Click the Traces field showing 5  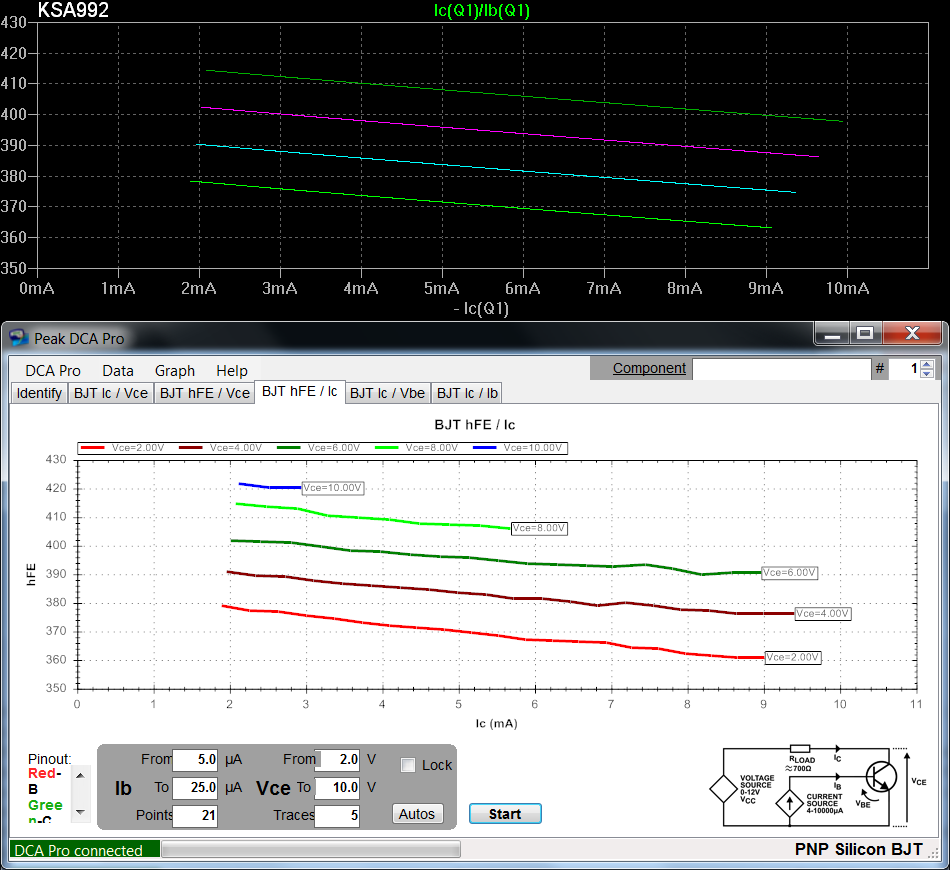click(x=337, y=815)
